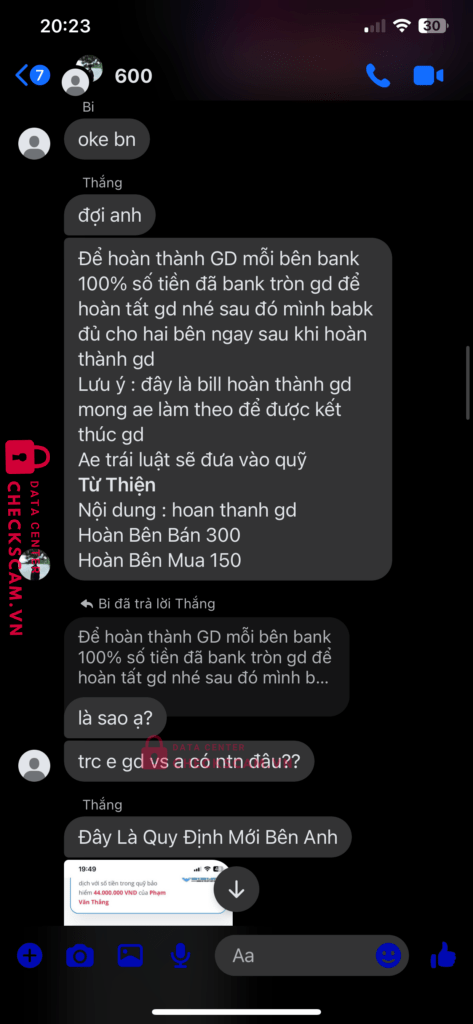473x1024 pixels.
Task: Open the photo gallery picker
Action: (x=130, y=956)
